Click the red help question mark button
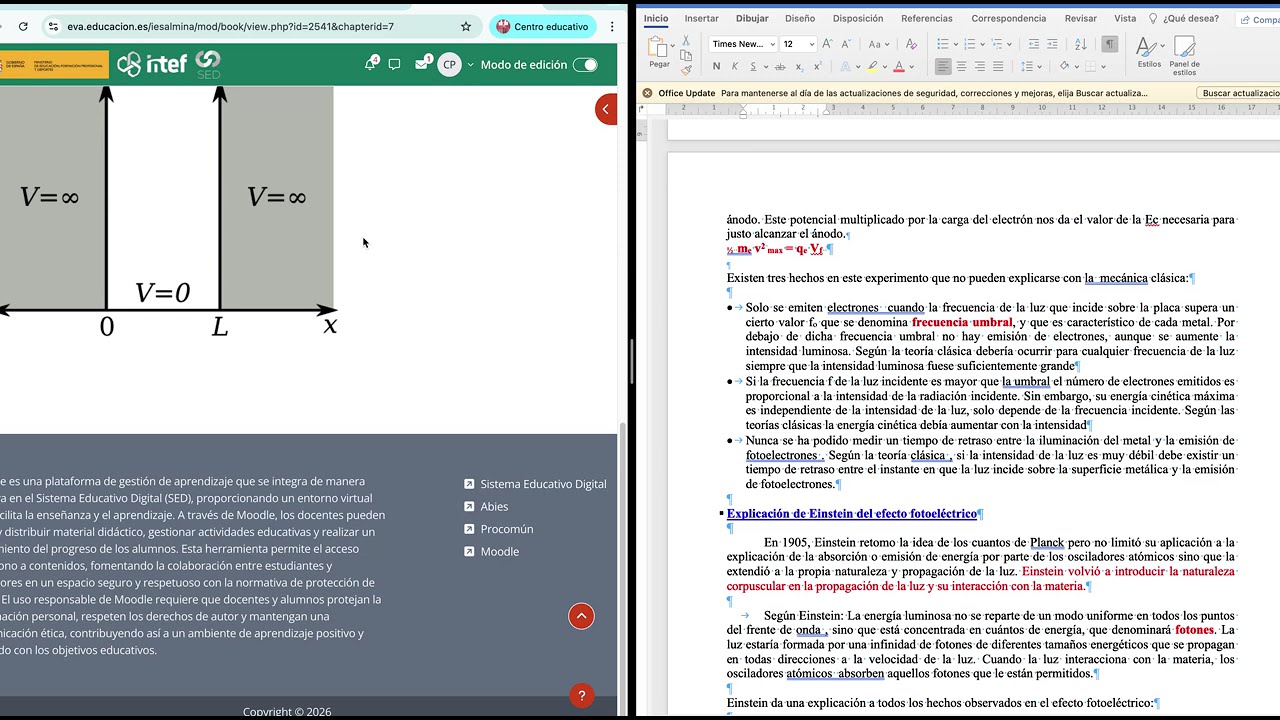 point(581,695)
